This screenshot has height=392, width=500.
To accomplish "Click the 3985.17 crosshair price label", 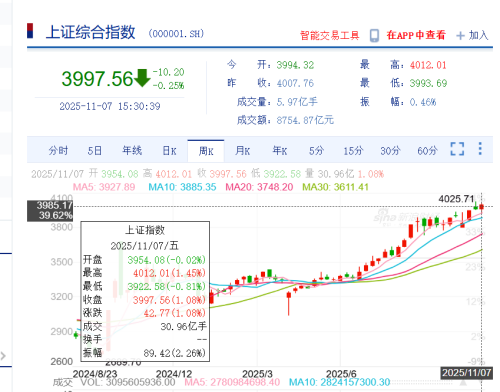I will tap(54, 205).
